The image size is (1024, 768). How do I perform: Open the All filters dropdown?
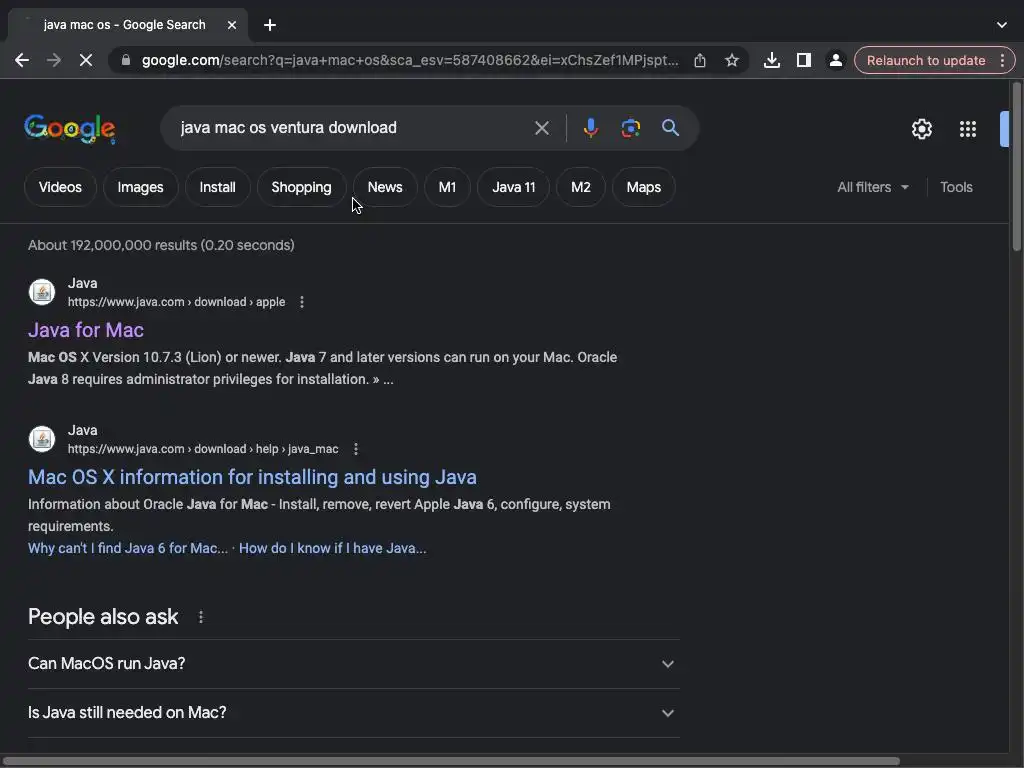point(872,187)
